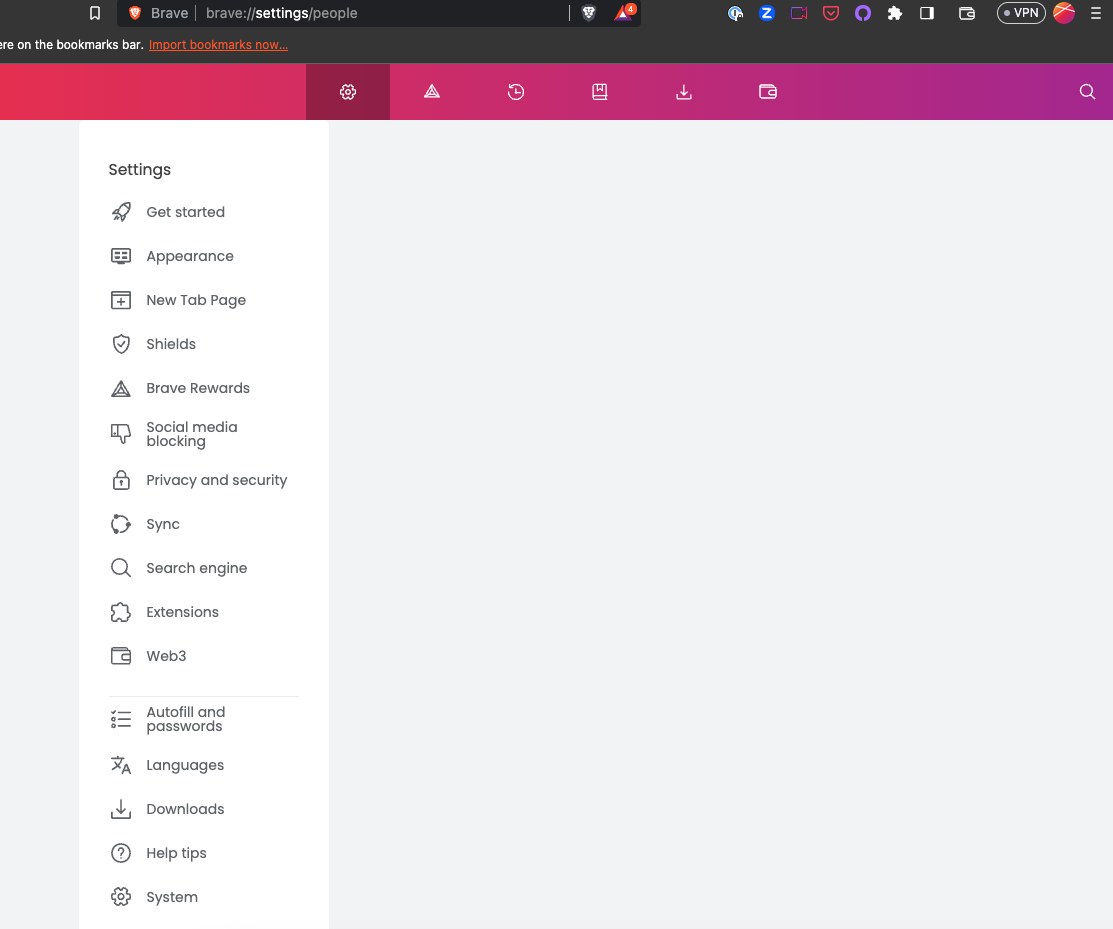The width and height of the screenshot is (1113, 929).
Task: Click the bookmark flag icon near the address bar
Action: click(95, 13)
